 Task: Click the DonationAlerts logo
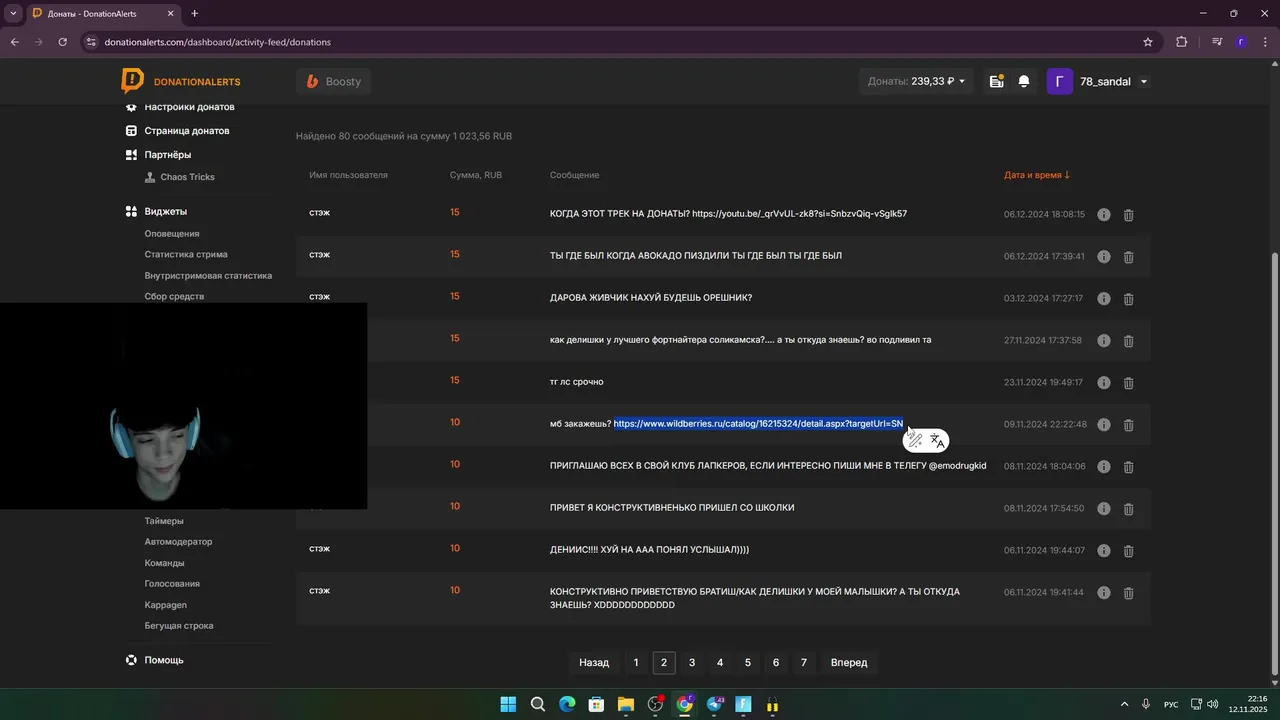click(181, 81)
